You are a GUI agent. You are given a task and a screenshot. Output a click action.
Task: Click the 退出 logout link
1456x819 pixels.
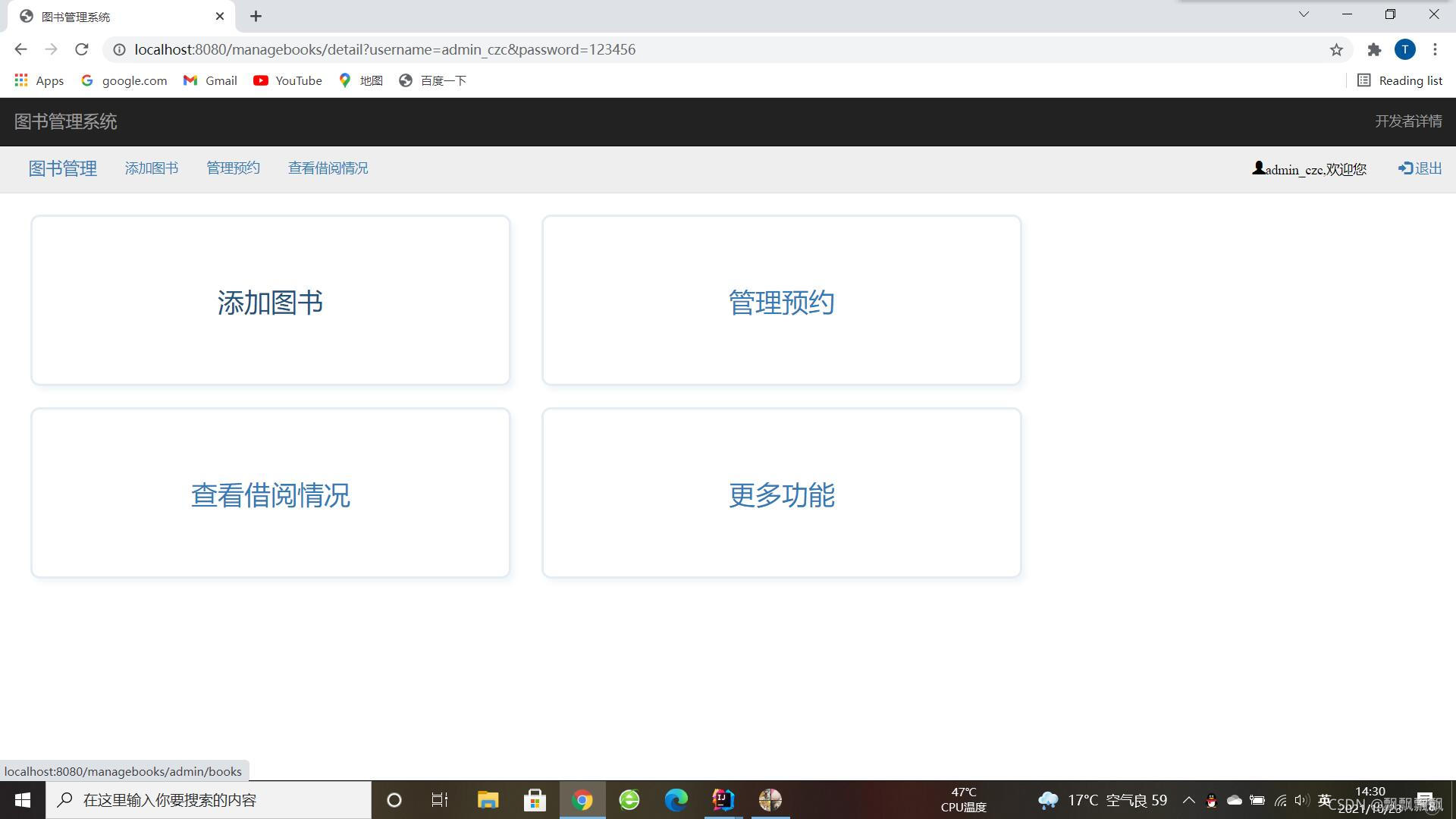click(1420, 168)
